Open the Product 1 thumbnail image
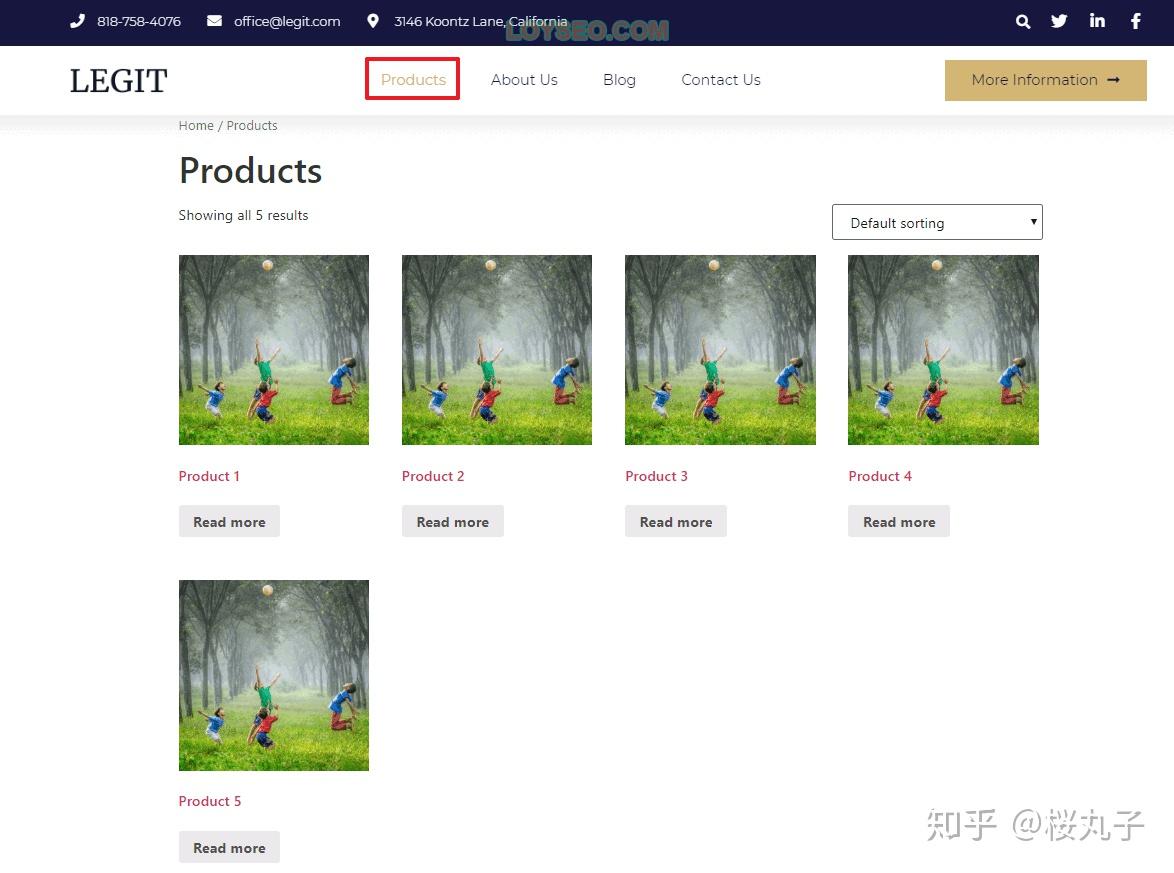The width and height of the screenshot is (1174, 873). coord(273,350)
